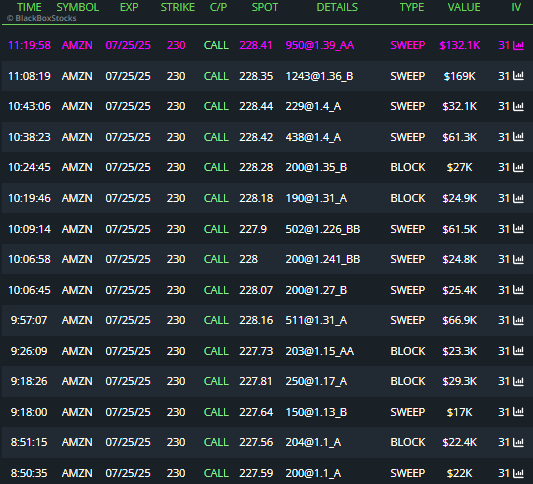Image resolution: width=533 pixels, height=484 pixels.
Task: Click spot price 228 in 10:06:58 row
Action: (x=248, y=259)
